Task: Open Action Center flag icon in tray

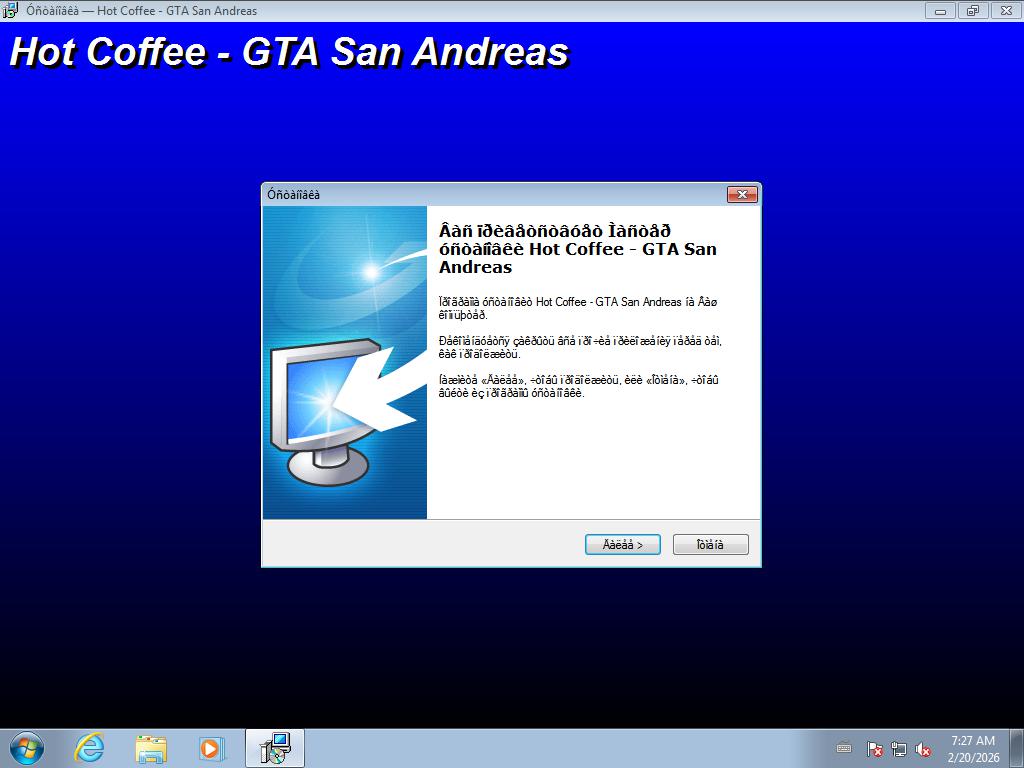Action: tap(874, 749)
